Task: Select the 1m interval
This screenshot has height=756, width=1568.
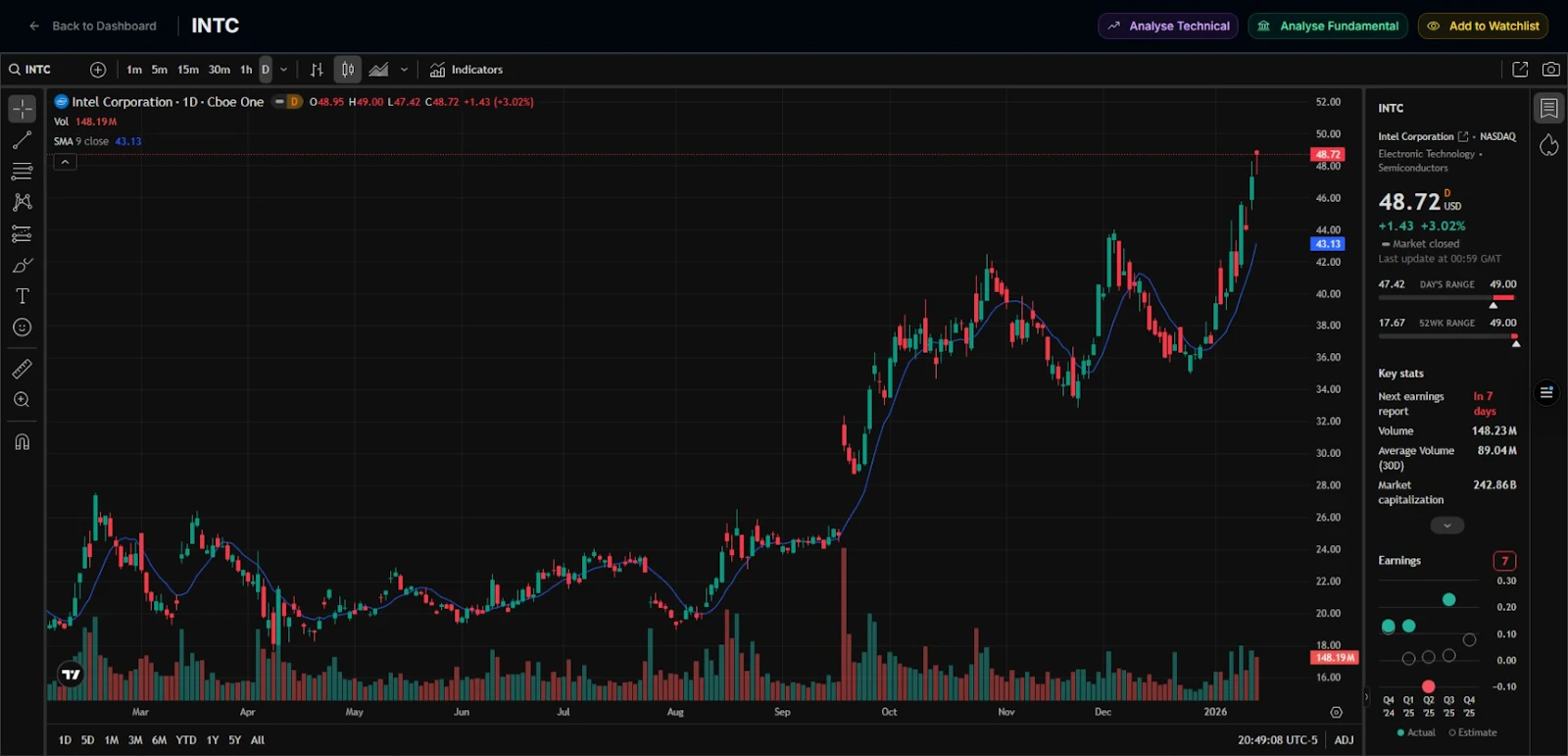Action: tap(134, 70)
